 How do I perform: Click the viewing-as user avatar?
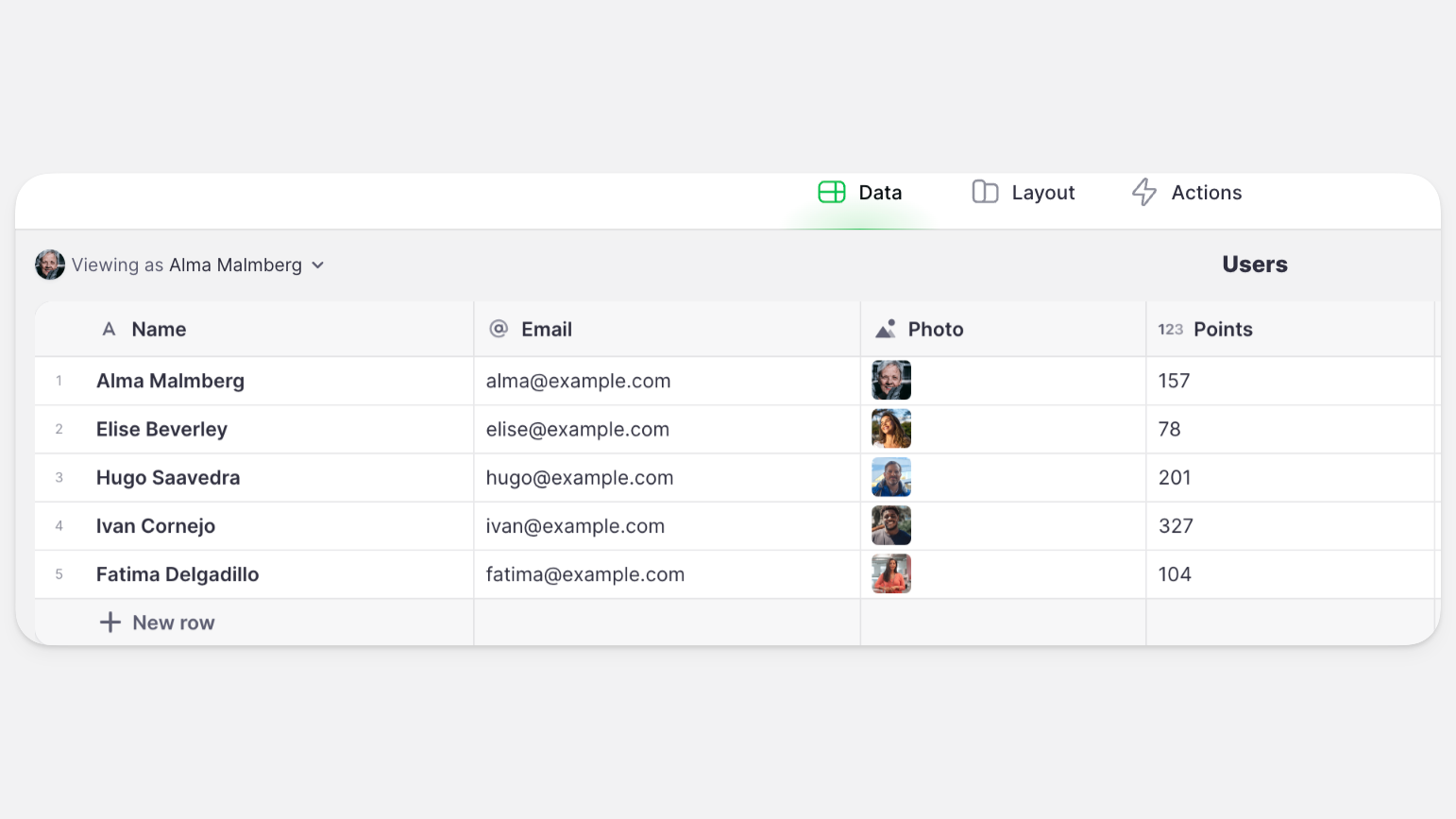[50, 265]
